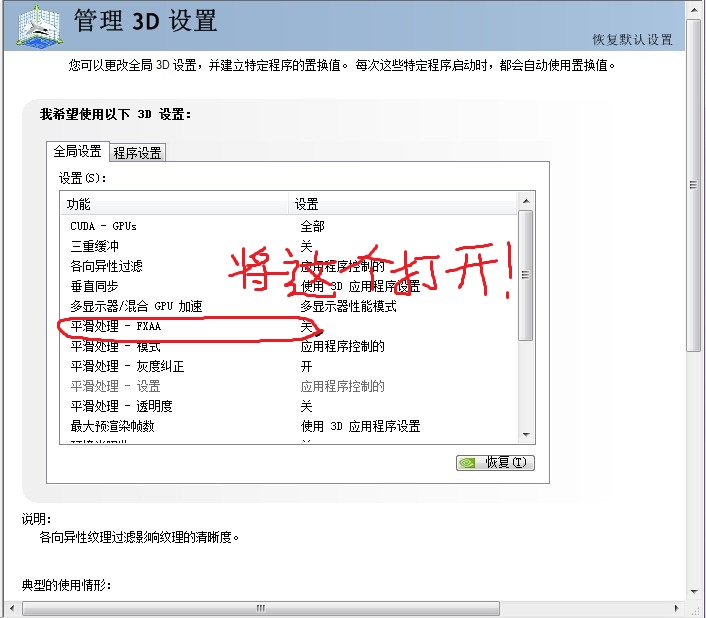Open the CUDA - GPUs value 全部
The image size is (706, 618).
pos(313,226)
